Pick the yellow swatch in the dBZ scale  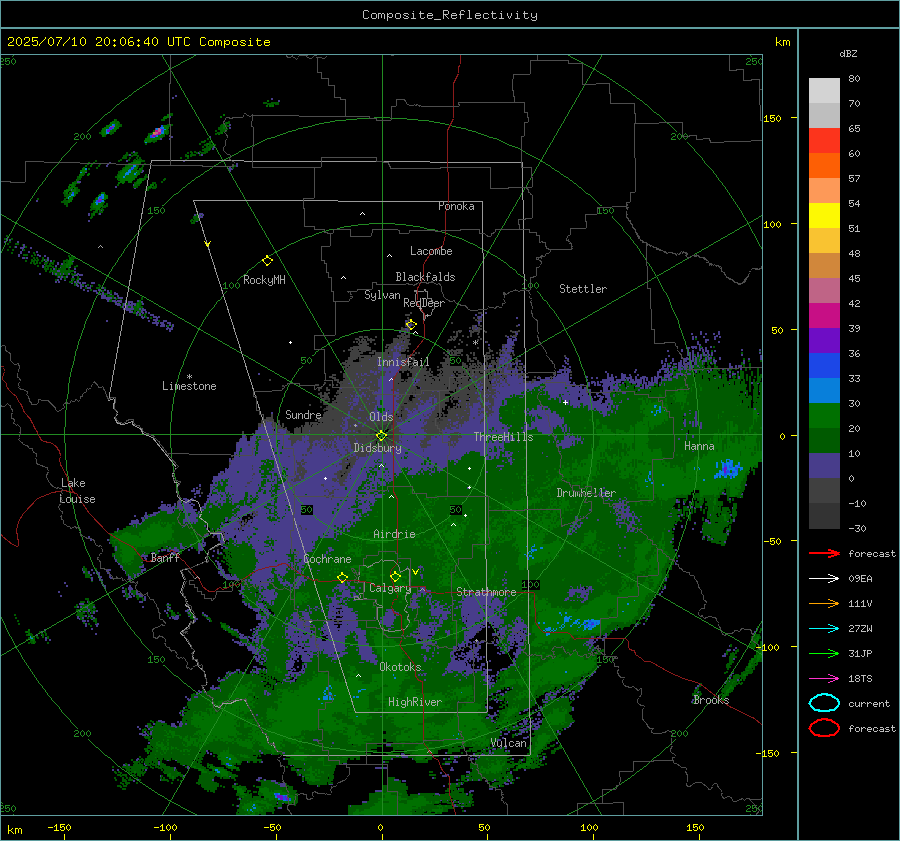824,215
